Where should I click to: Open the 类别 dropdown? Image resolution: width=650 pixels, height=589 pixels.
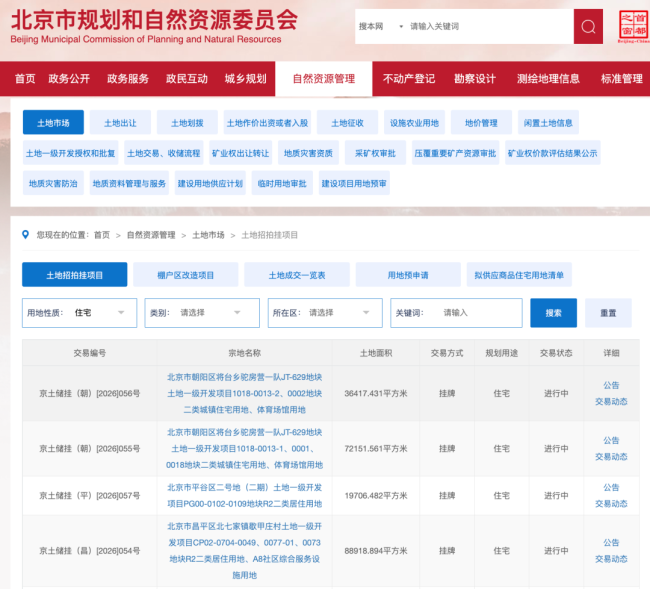click(202, 313)
